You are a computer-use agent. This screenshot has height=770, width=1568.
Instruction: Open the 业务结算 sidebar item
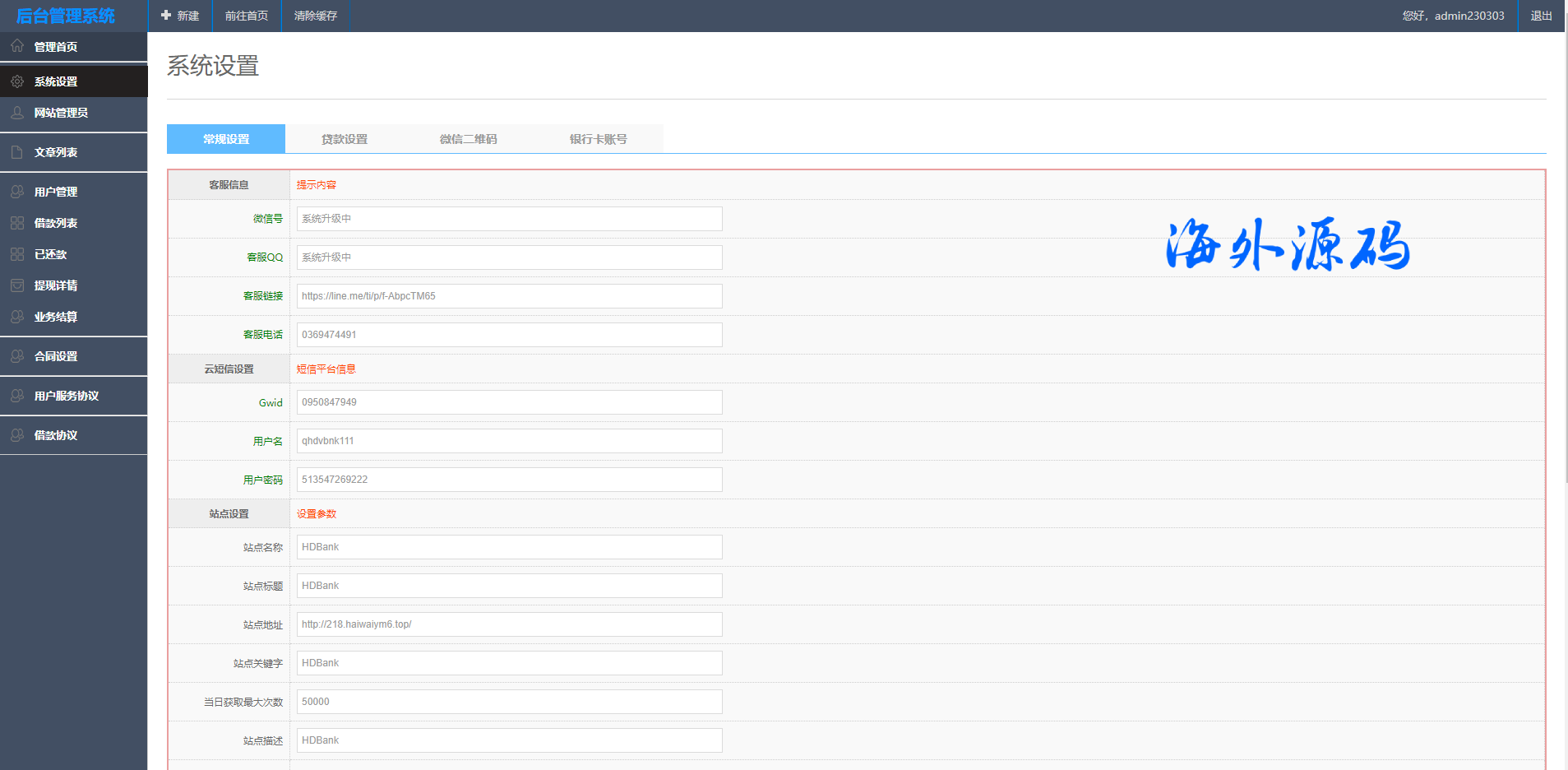coord(56,317)
